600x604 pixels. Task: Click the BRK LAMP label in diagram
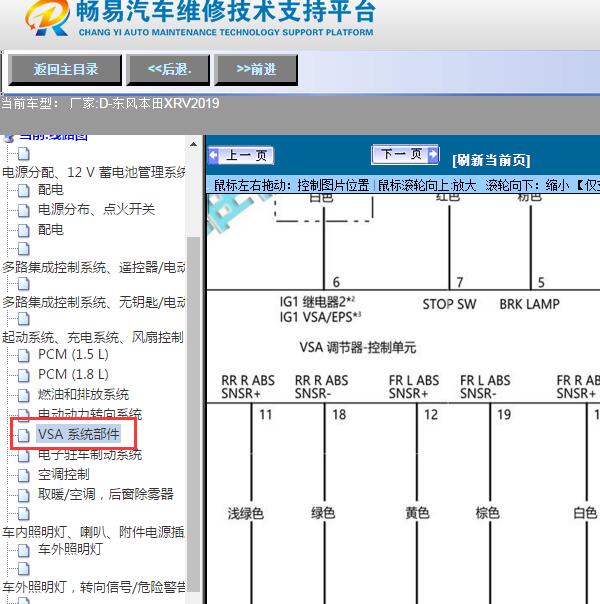(530, 304)
